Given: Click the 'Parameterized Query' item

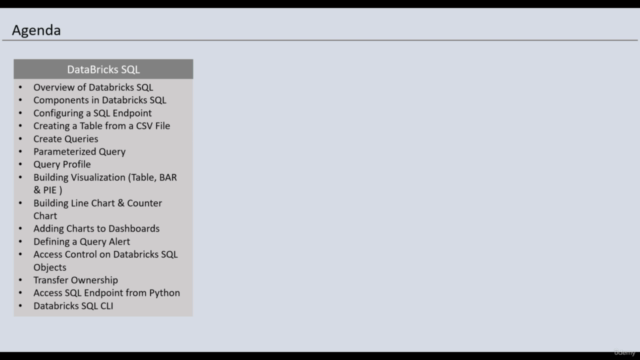Looking at the screenshot, I should click(80, 151).
